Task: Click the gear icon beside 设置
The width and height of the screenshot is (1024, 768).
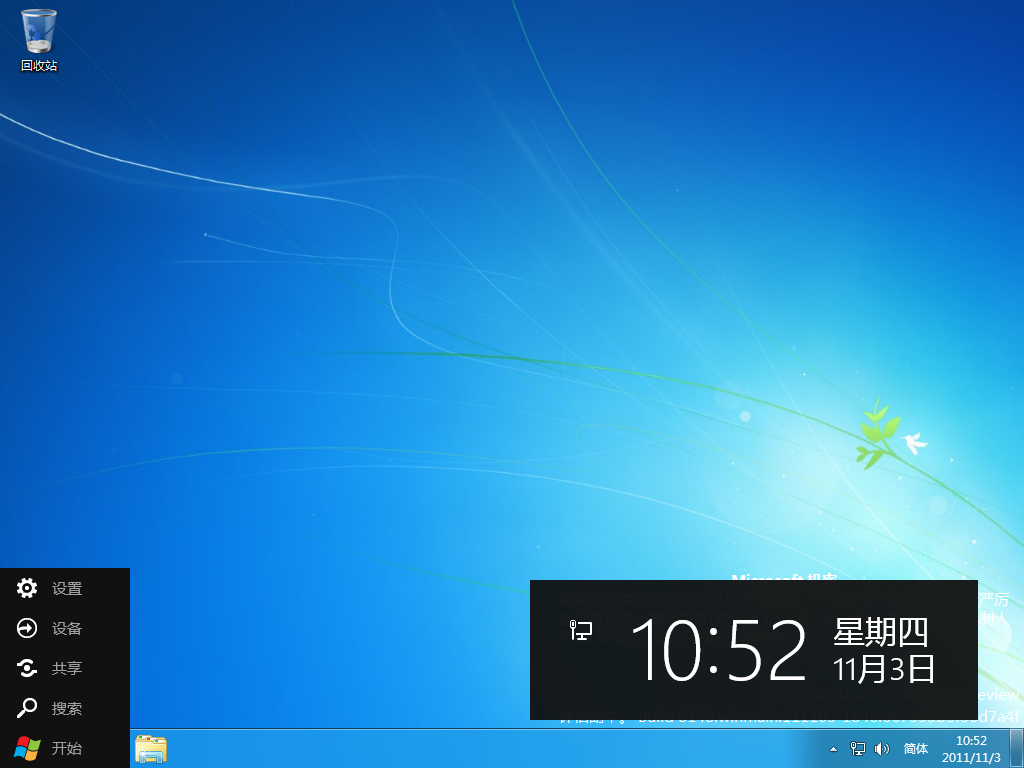Action: (27, 588)
